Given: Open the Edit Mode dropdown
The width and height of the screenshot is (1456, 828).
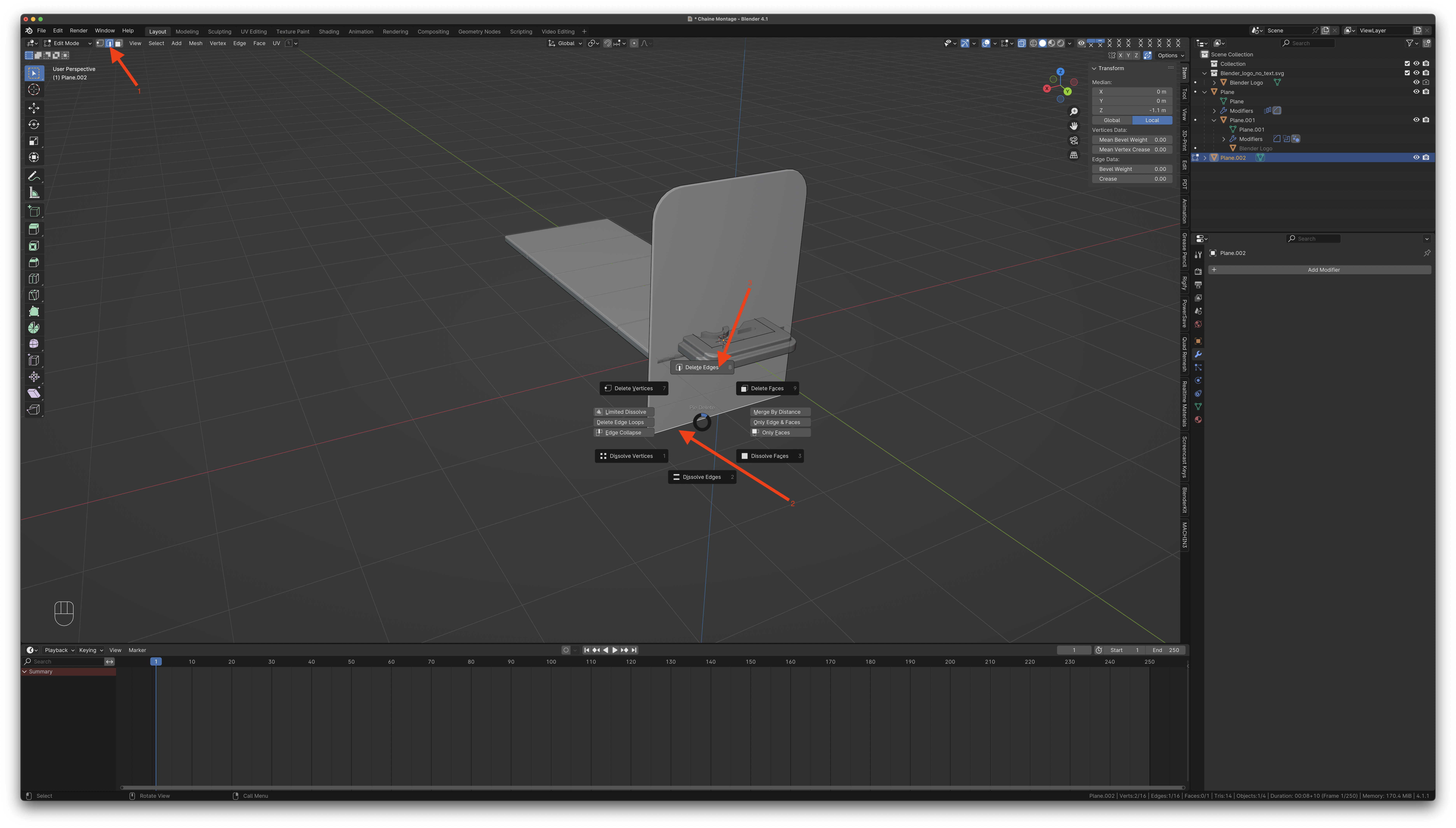Looking at the screenshot, I should click(68, 43).
